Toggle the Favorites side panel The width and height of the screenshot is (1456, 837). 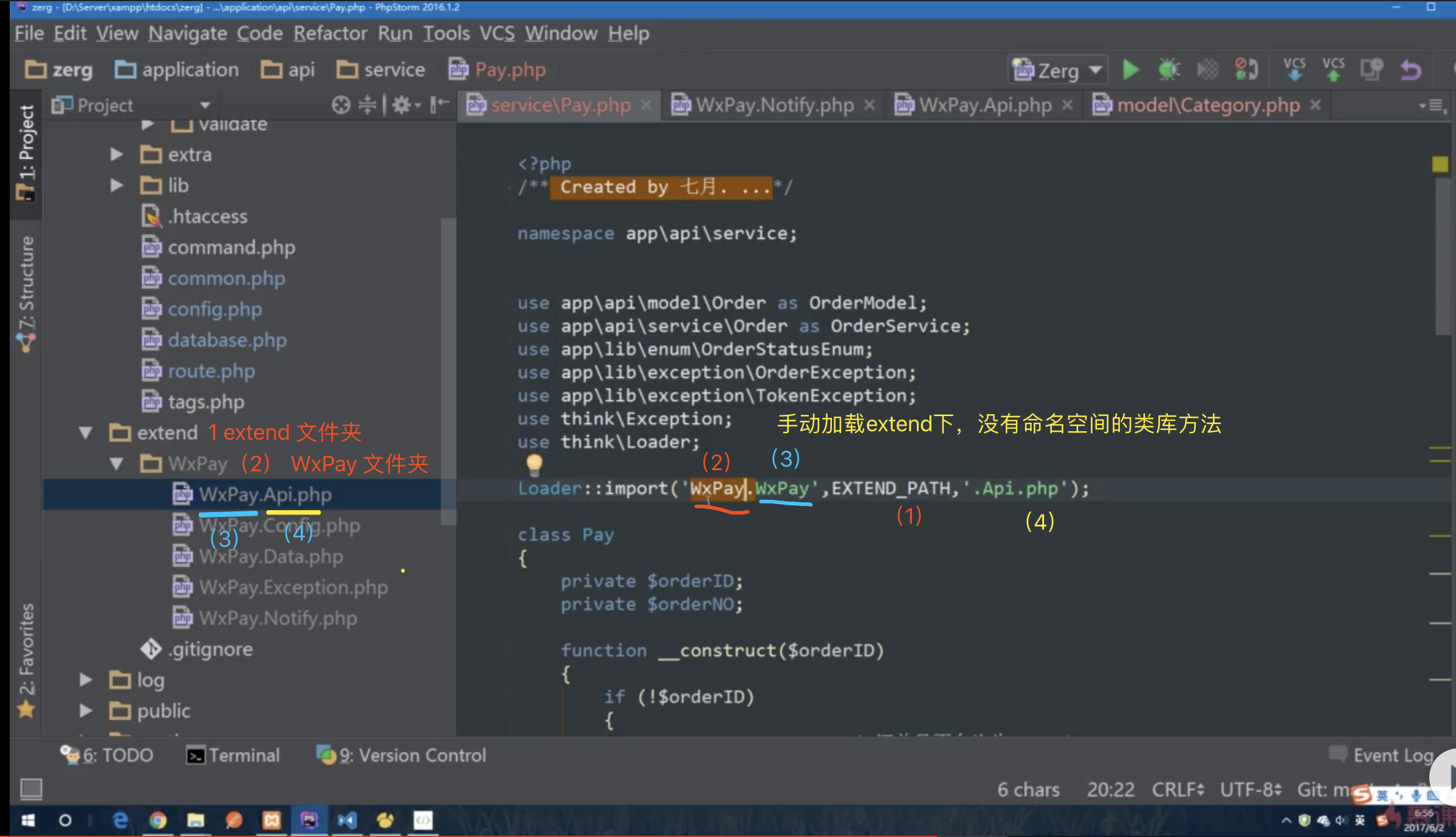point(26,661)
